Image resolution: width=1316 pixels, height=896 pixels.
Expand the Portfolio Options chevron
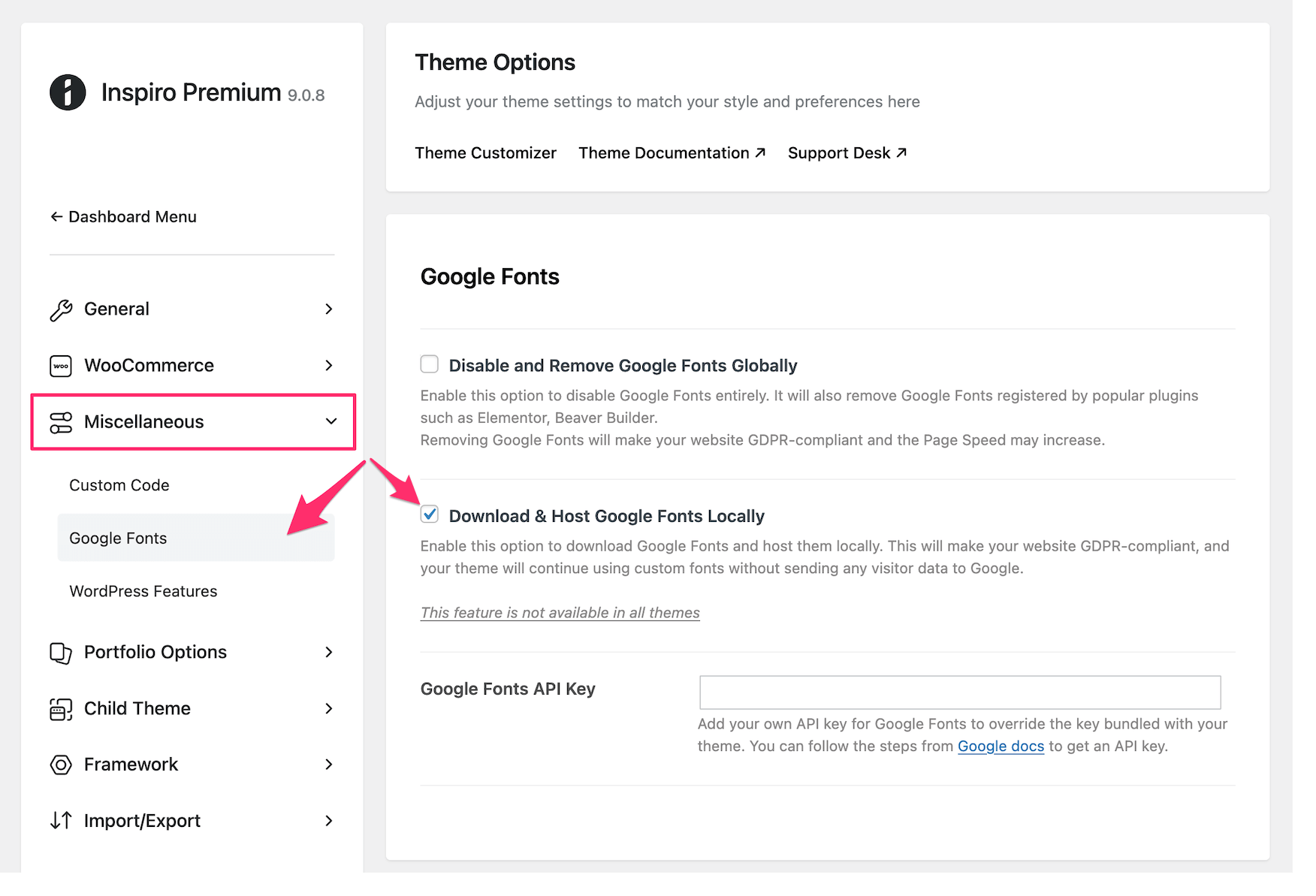(329, 652)
